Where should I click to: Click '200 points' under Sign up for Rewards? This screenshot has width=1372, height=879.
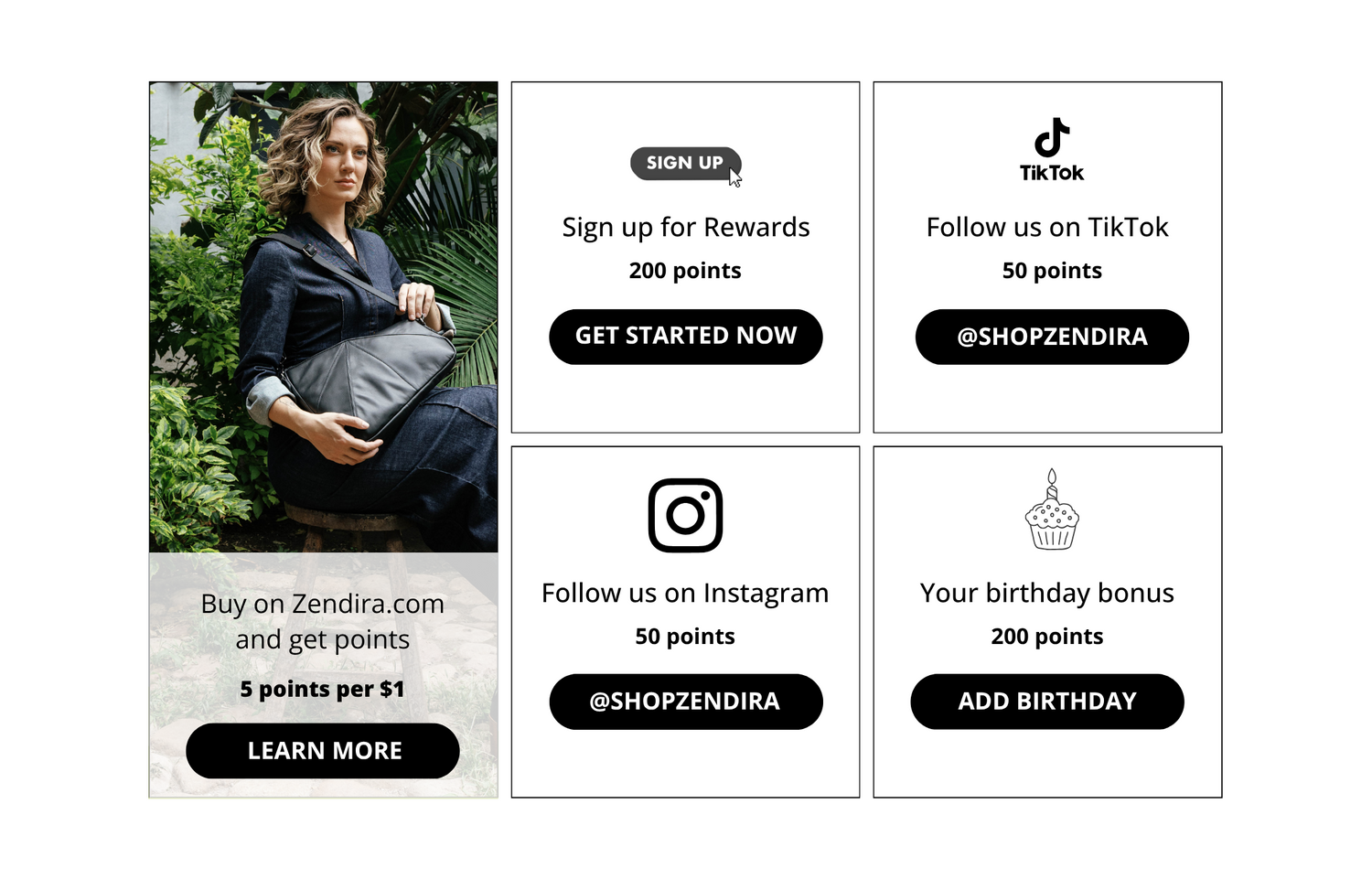685,271
